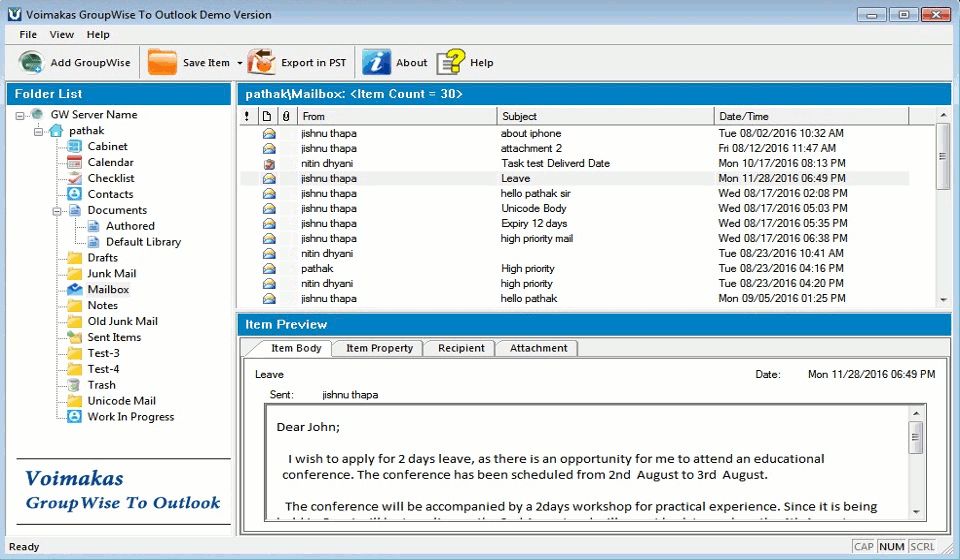Collapse the pathak tree node
The image size is (960, 560).
(39, 131)
